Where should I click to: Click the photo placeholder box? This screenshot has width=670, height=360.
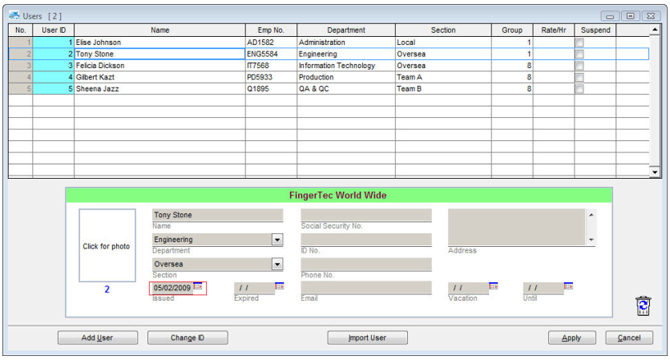pyautogui.click(x=107, y=246)
